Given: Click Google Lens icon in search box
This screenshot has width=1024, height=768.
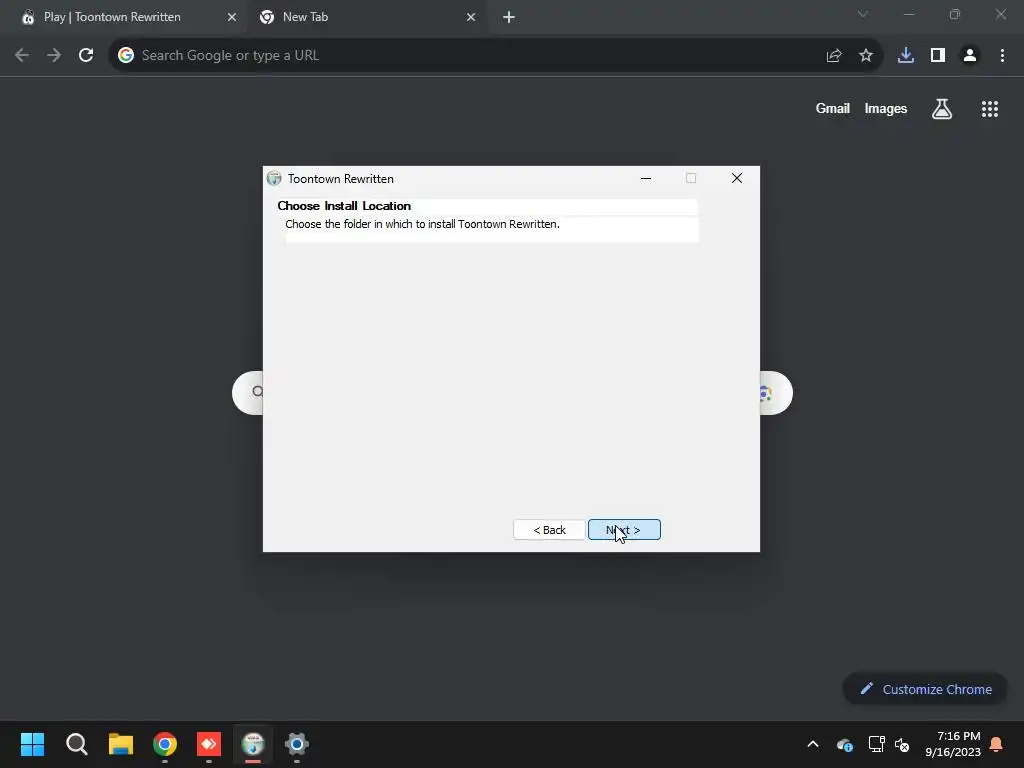Looking at the screenshot, I should (765, 393).
